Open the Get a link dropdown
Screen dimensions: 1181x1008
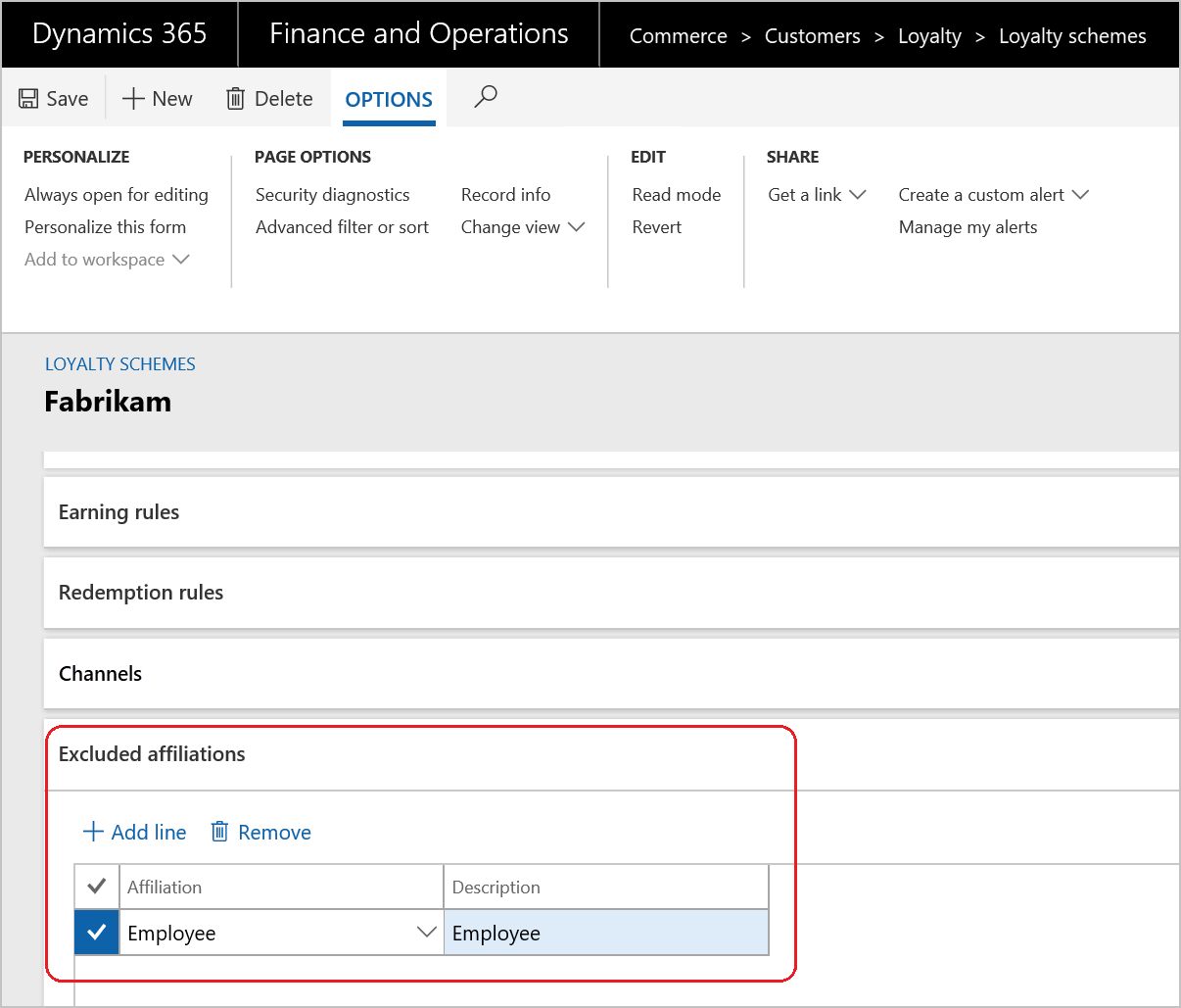(817, 194)
